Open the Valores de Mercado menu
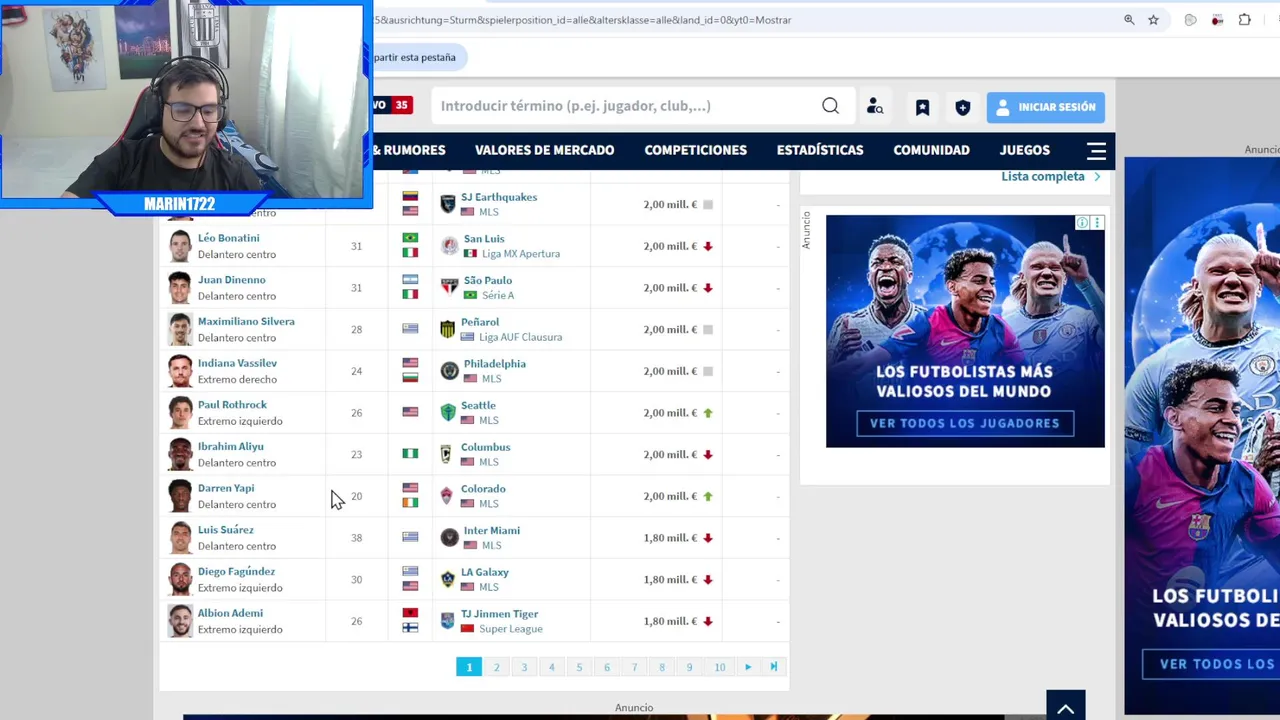1280x720 pixels. [x=545, y=150]
